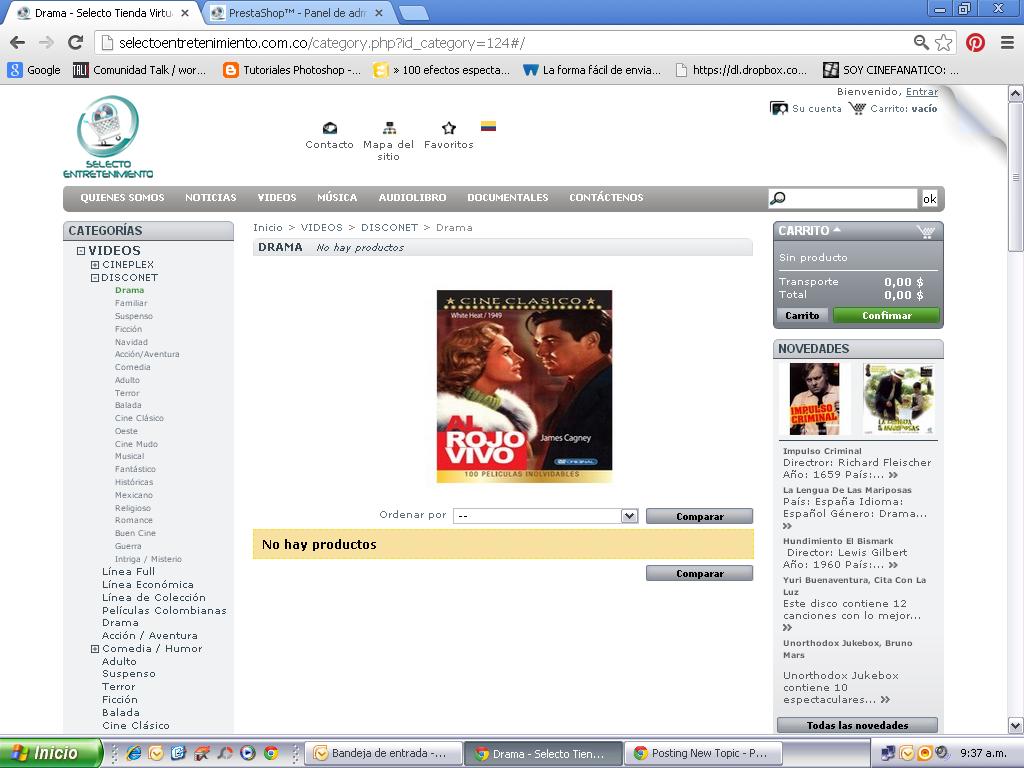Click the upper Comparar button
This screenshot has height=768, width=1024.
pyautogui.click(x=699, y=517)
